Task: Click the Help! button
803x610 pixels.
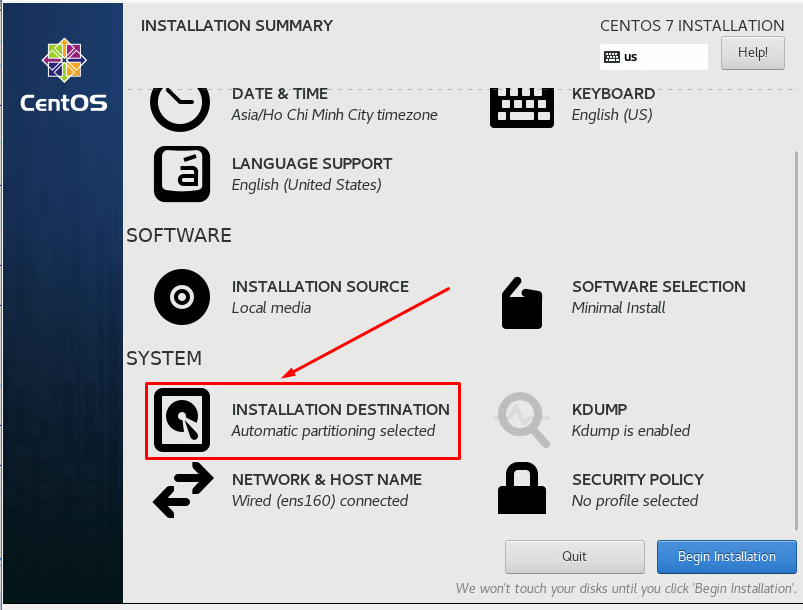Action: (x=753, y=53)
